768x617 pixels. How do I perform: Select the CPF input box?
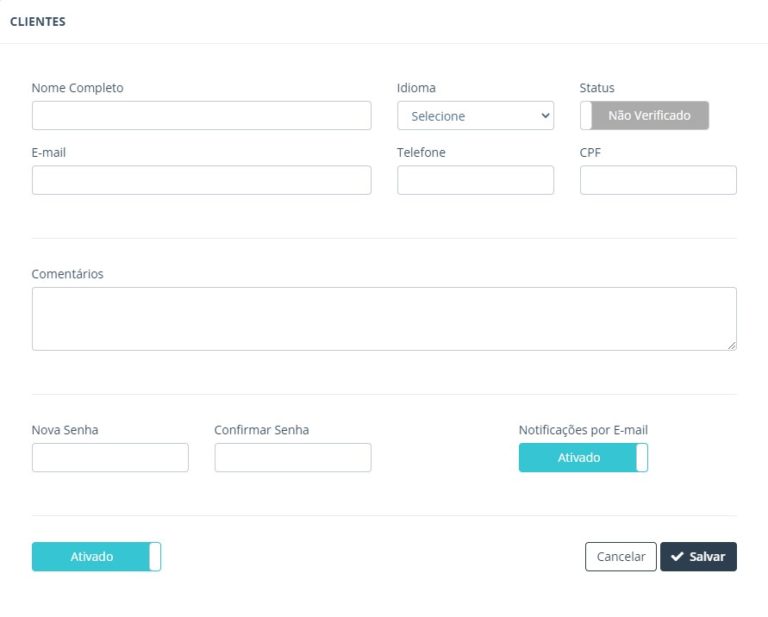coord(658,180)
